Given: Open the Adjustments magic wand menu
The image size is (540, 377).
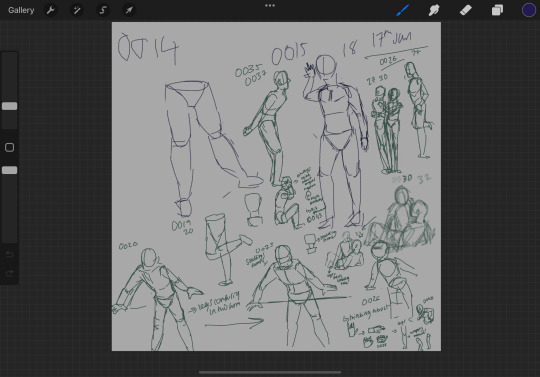Looking at the screenshot, I should coord(76,10).
